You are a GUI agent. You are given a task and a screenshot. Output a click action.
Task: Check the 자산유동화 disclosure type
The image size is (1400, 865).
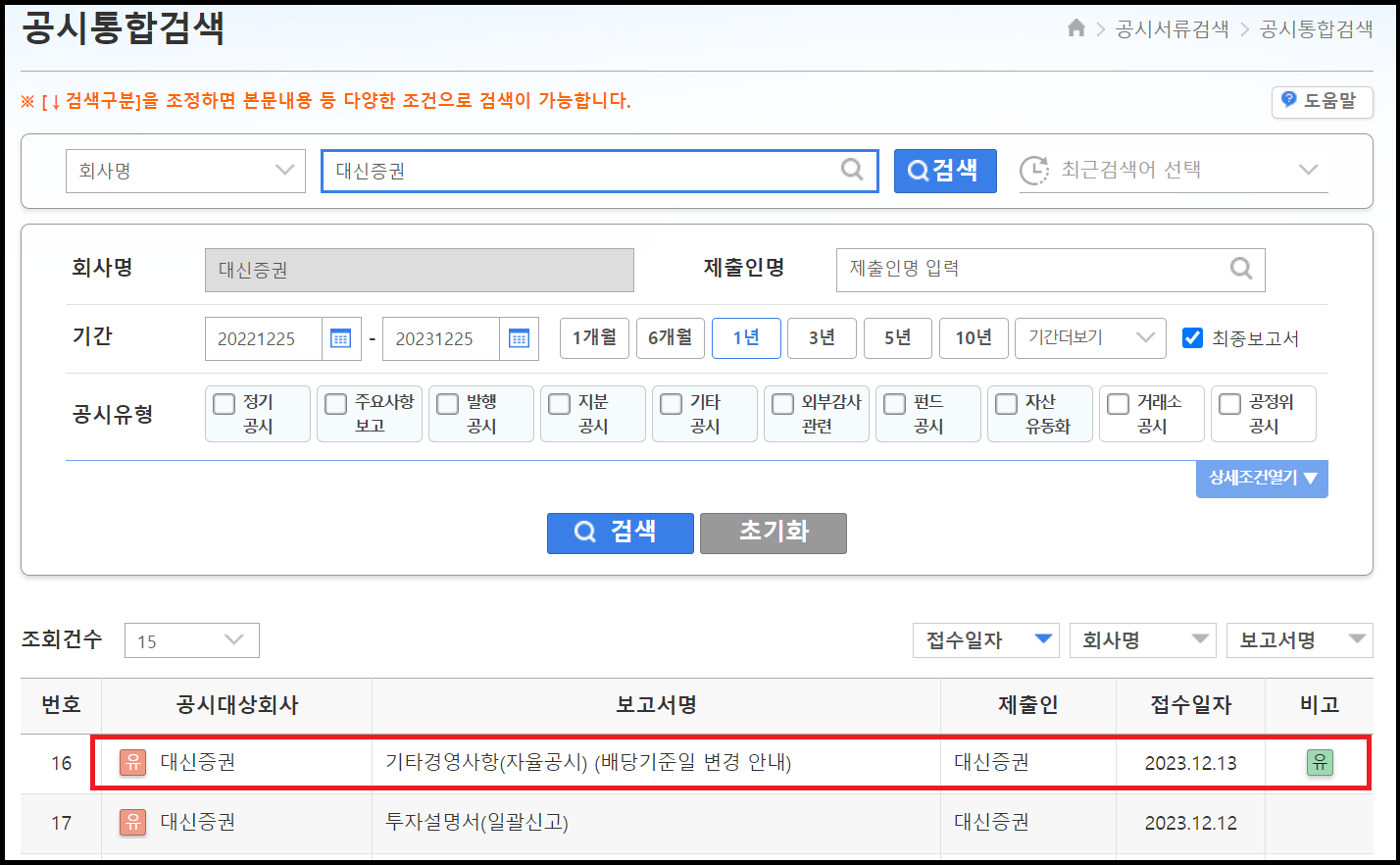[1007, 403]
